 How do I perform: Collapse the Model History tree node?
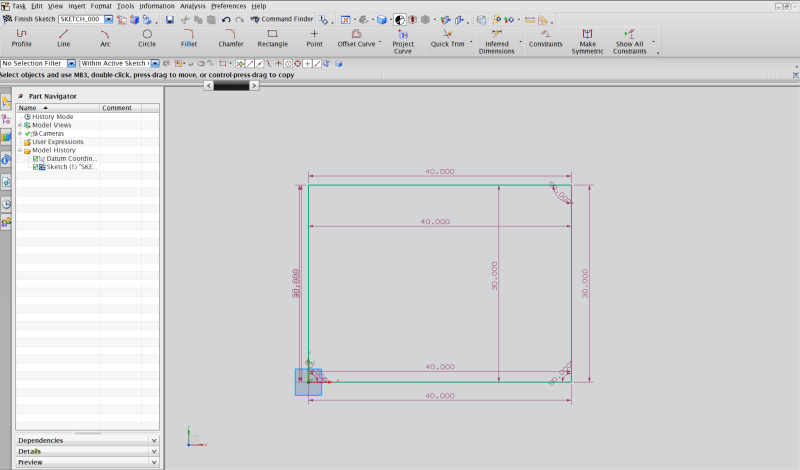[x=20, y=151]
